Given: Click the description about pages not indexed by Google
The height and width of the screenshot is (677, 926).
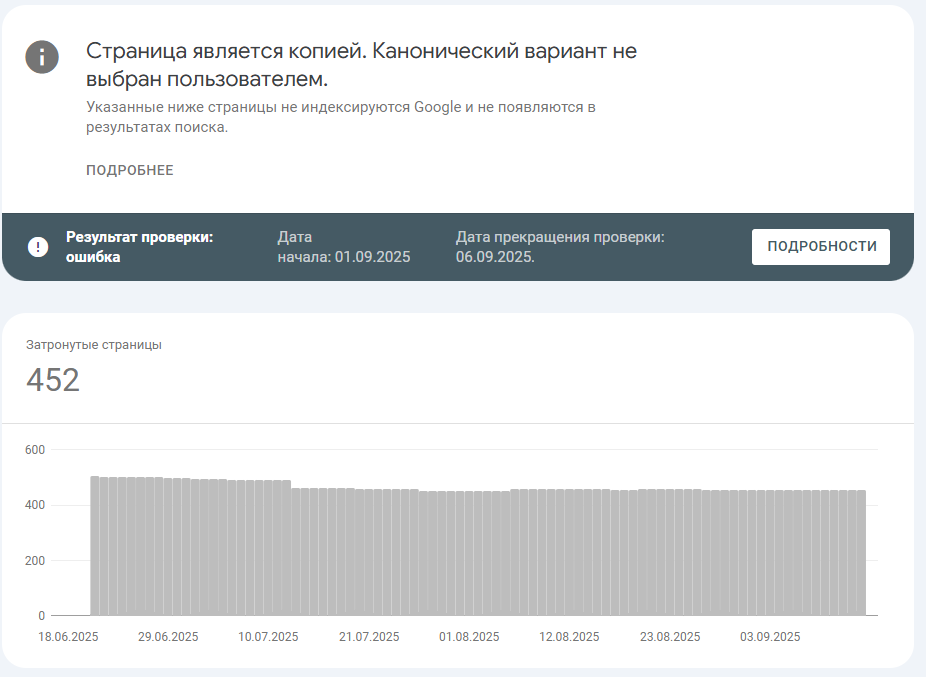Looking at the screenshot, I should tap(341, 117).
